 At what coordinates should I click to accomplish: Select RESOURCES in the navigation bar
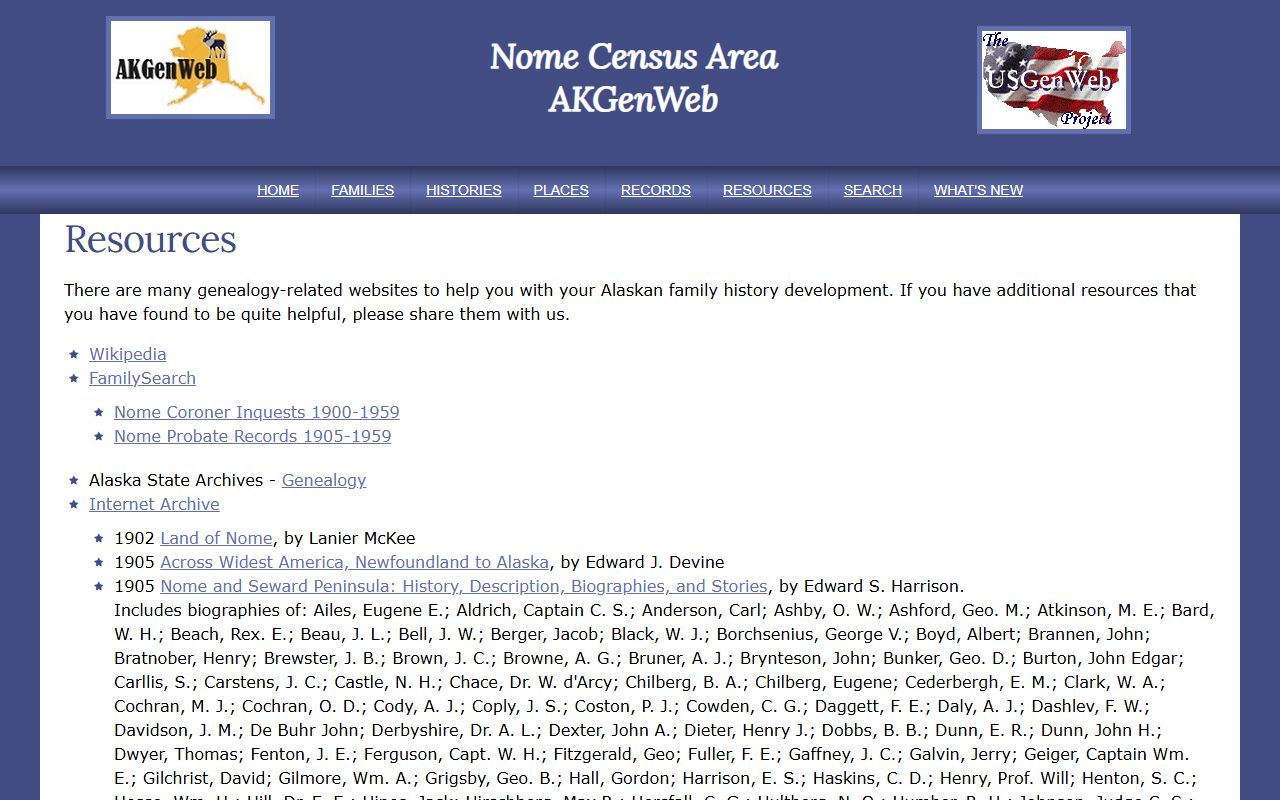pos(767,190)
